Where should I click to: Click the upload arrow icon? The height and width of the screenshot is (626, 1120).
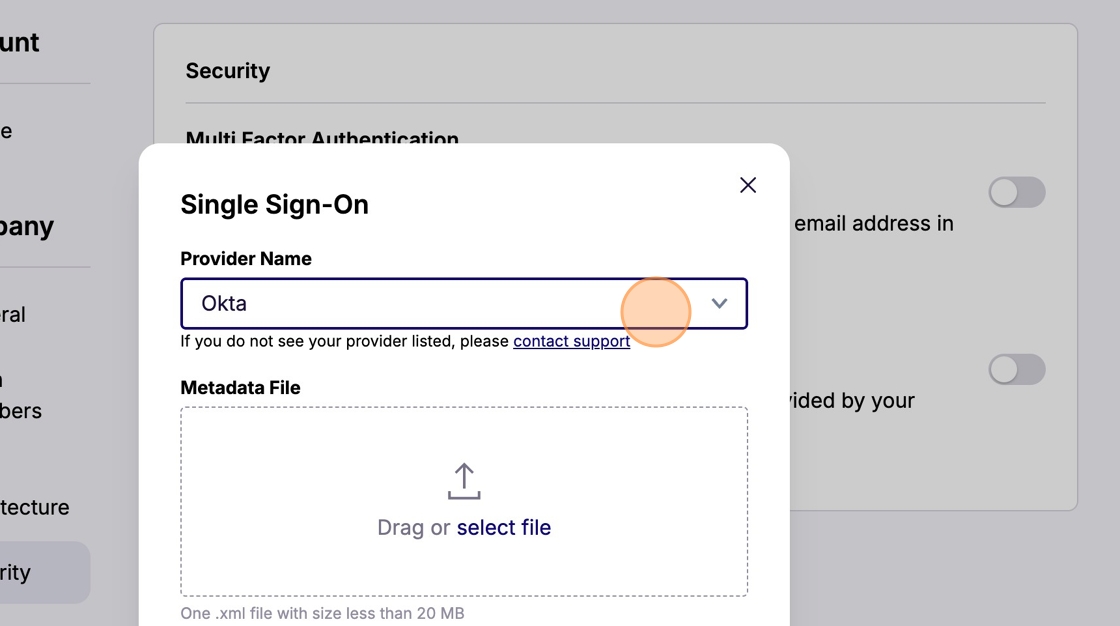(464, 481)
